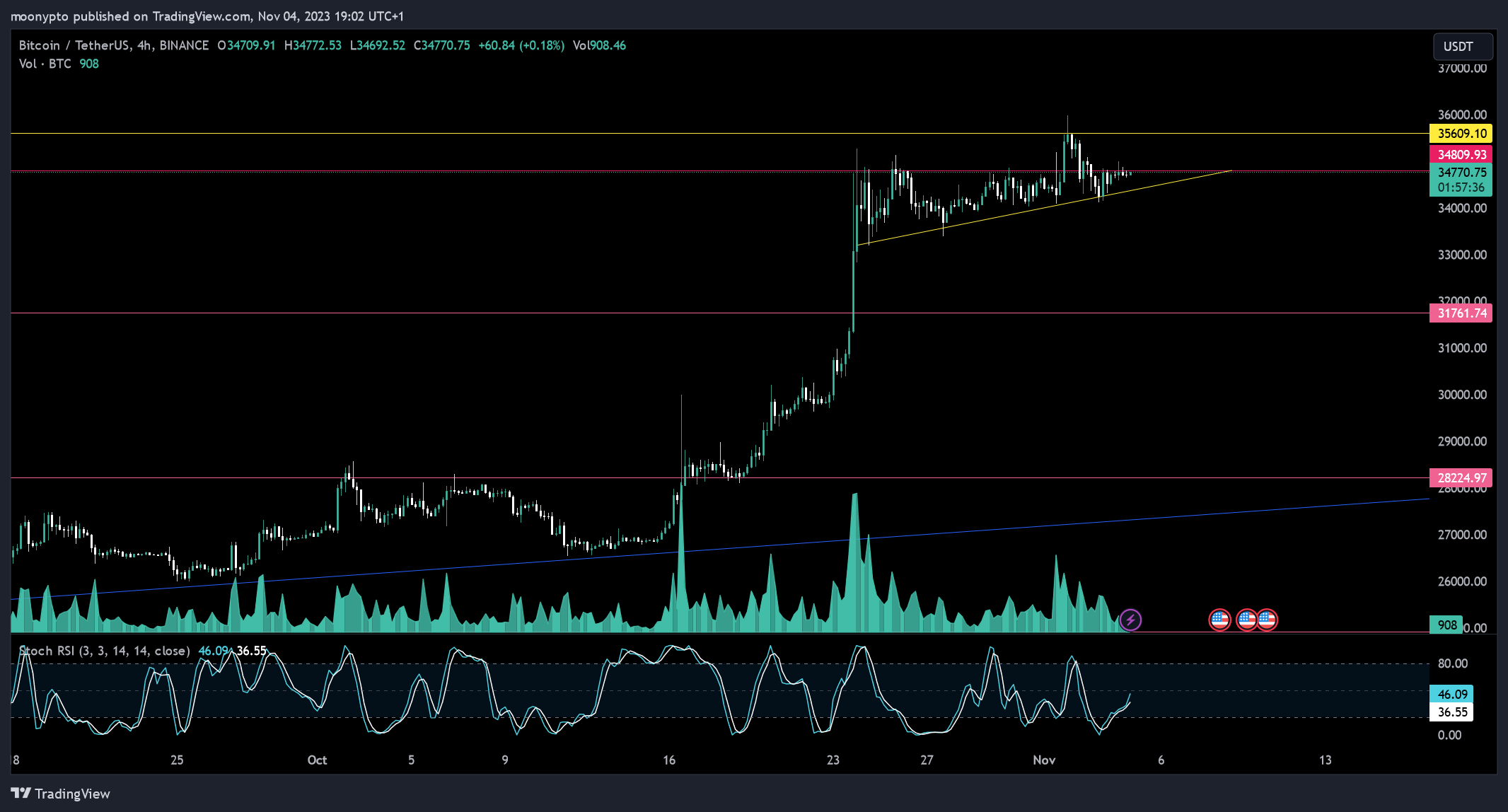The height and width of the screenshot is (812, 1508).
Task: Click the Bitcoin / TetherUS symbol title
Action: [74, 45]
